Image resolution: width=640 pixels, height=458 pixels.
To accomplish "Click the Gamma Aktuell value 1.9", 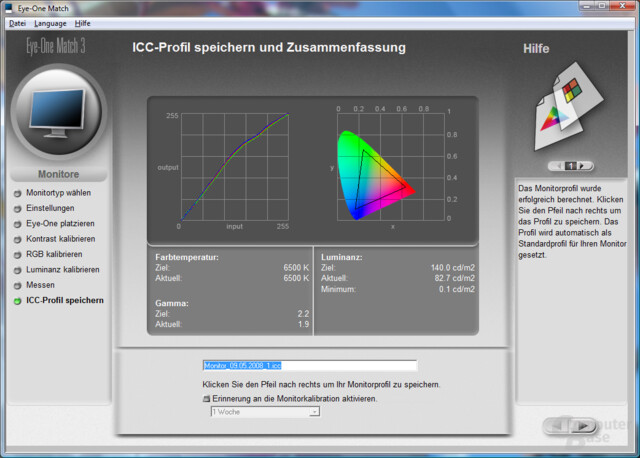I will tap(303, 325).
